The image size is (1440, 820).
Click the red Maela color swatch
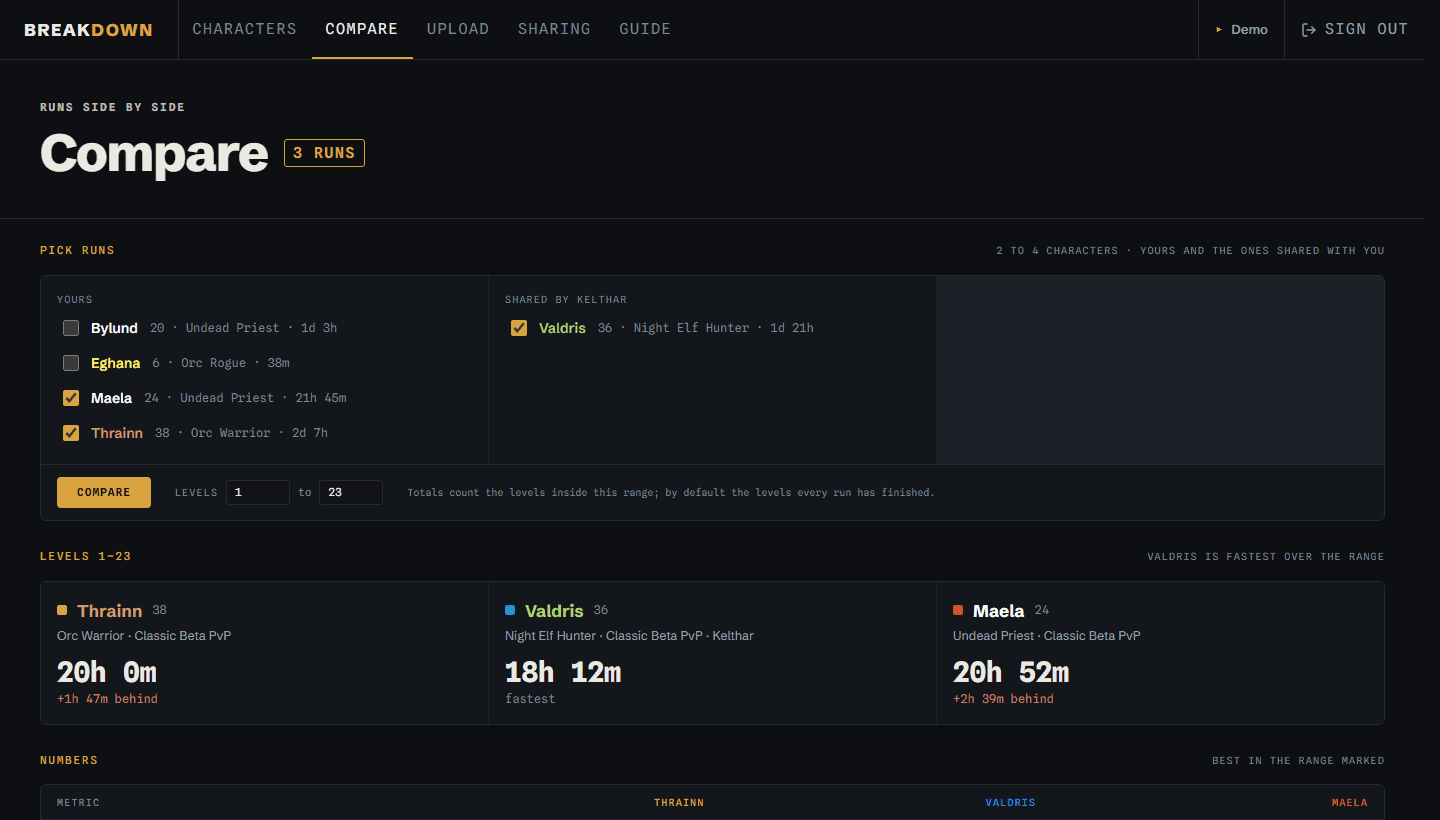(x=958, y=610)
